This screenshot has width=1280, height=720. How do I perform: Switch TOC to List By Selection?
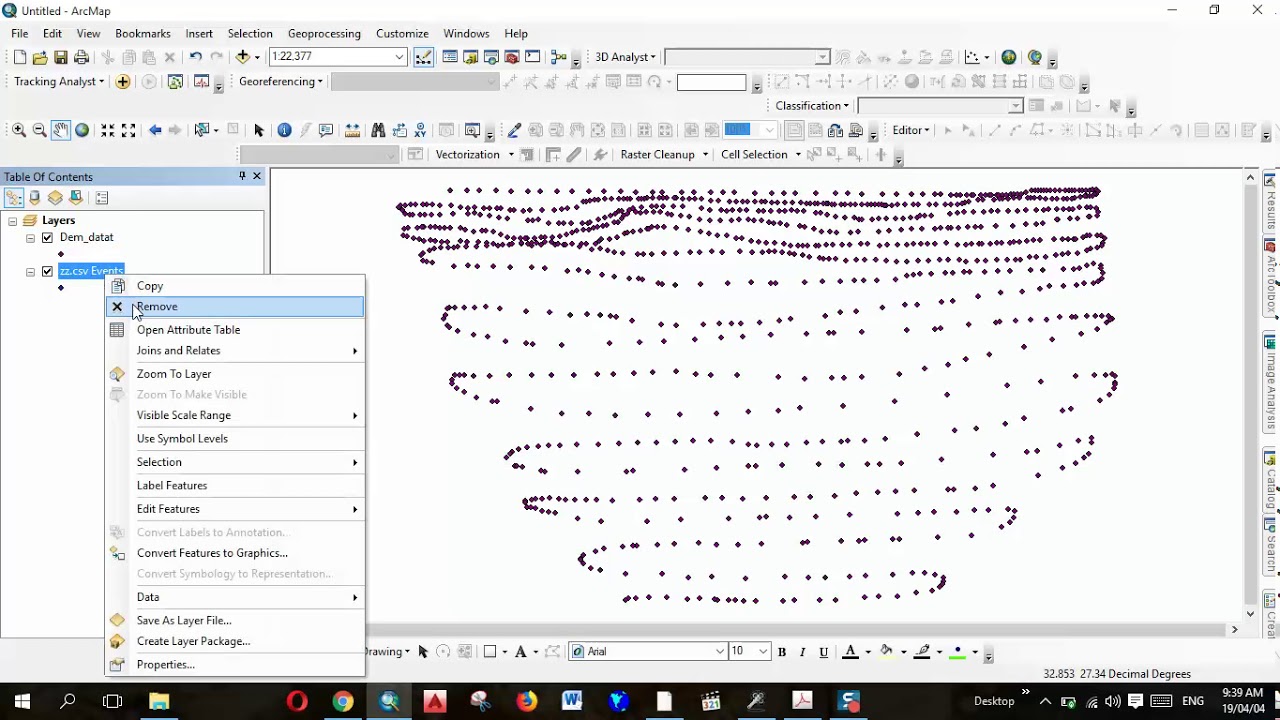(x=76, y=198)
